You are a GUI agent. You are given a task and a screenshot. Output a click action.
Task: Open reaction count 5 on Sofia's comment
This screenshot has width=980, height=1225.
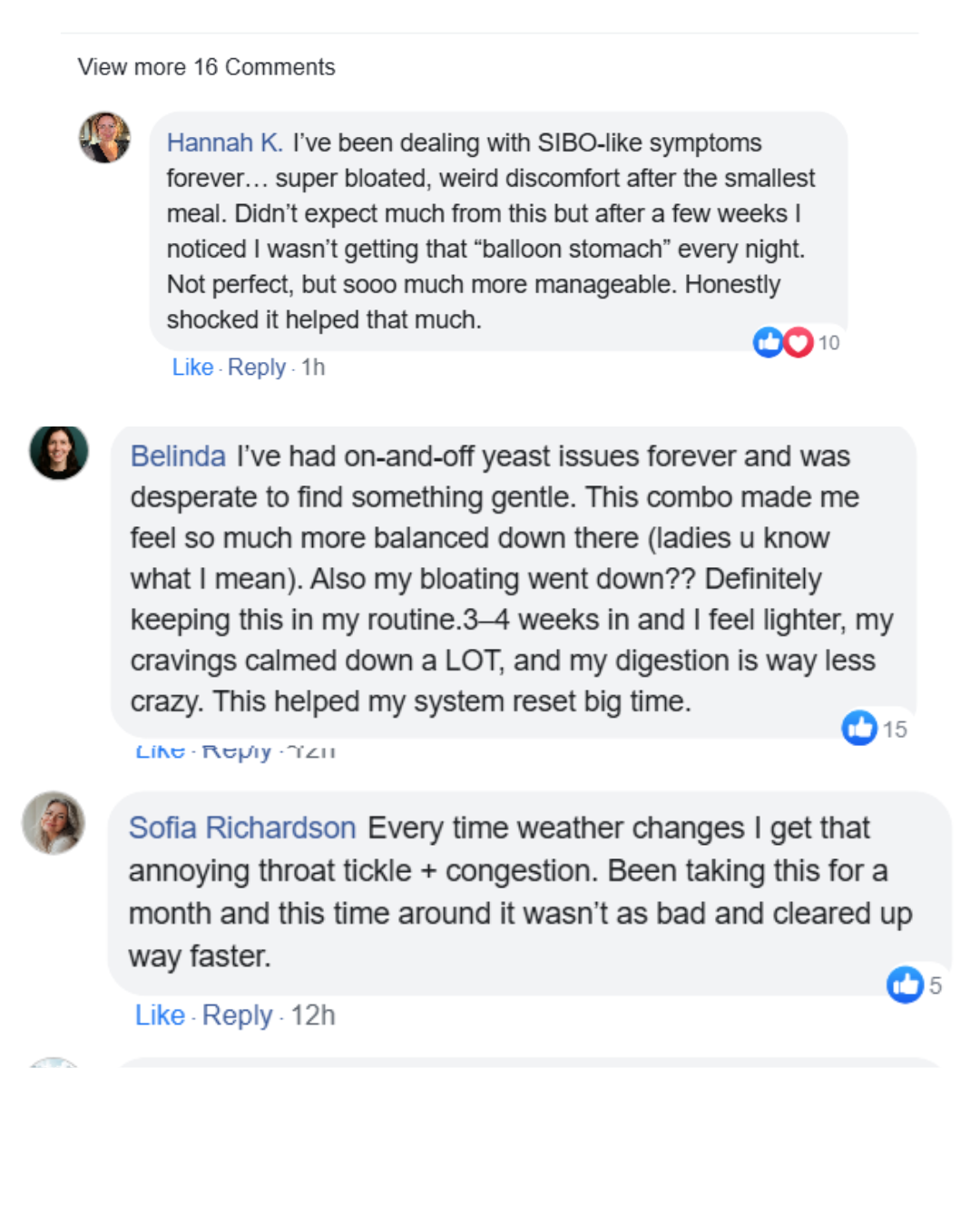[x=936, y=986]
